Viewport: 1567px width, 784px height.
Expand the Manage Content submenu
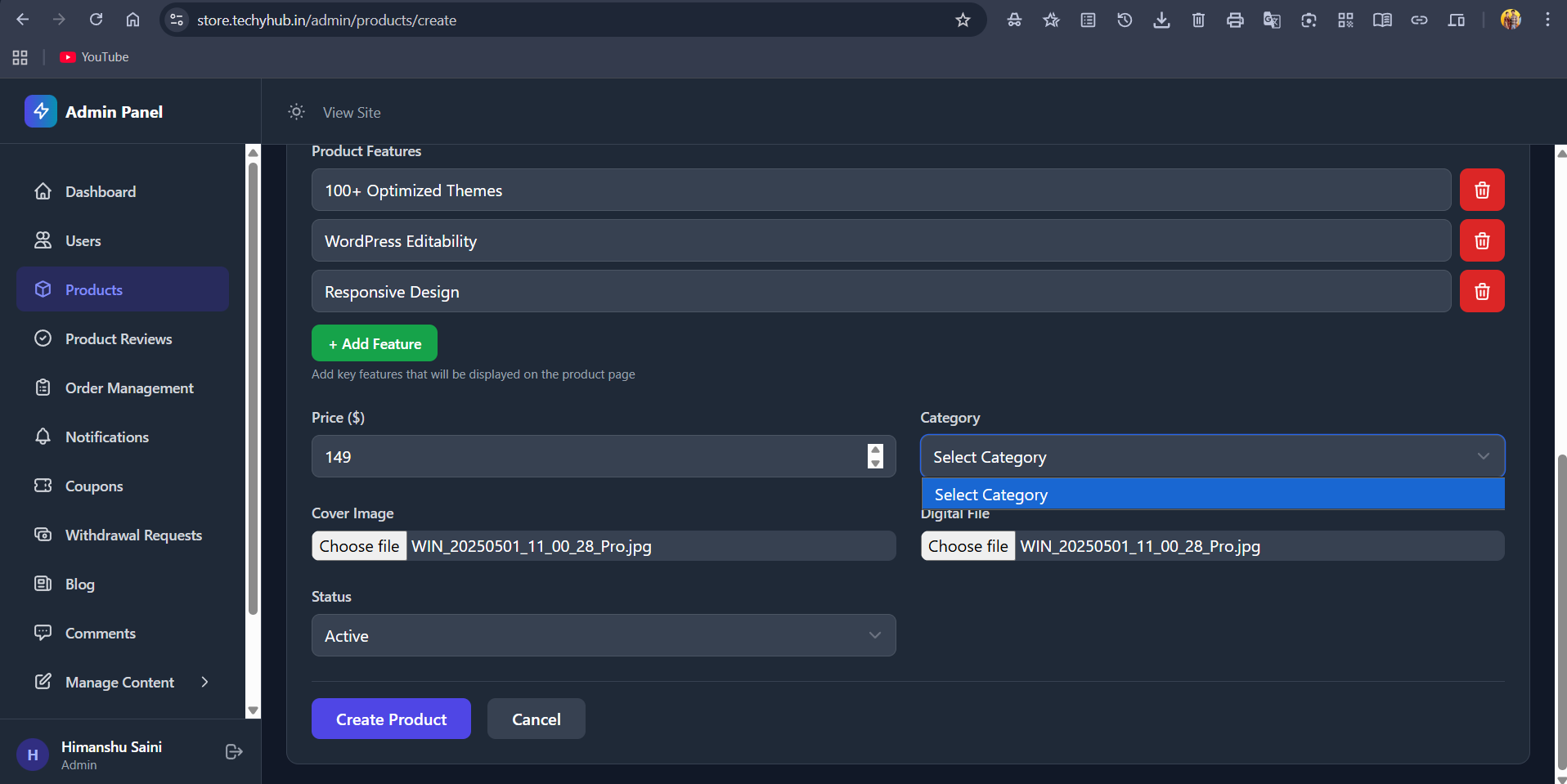point(204,682)
